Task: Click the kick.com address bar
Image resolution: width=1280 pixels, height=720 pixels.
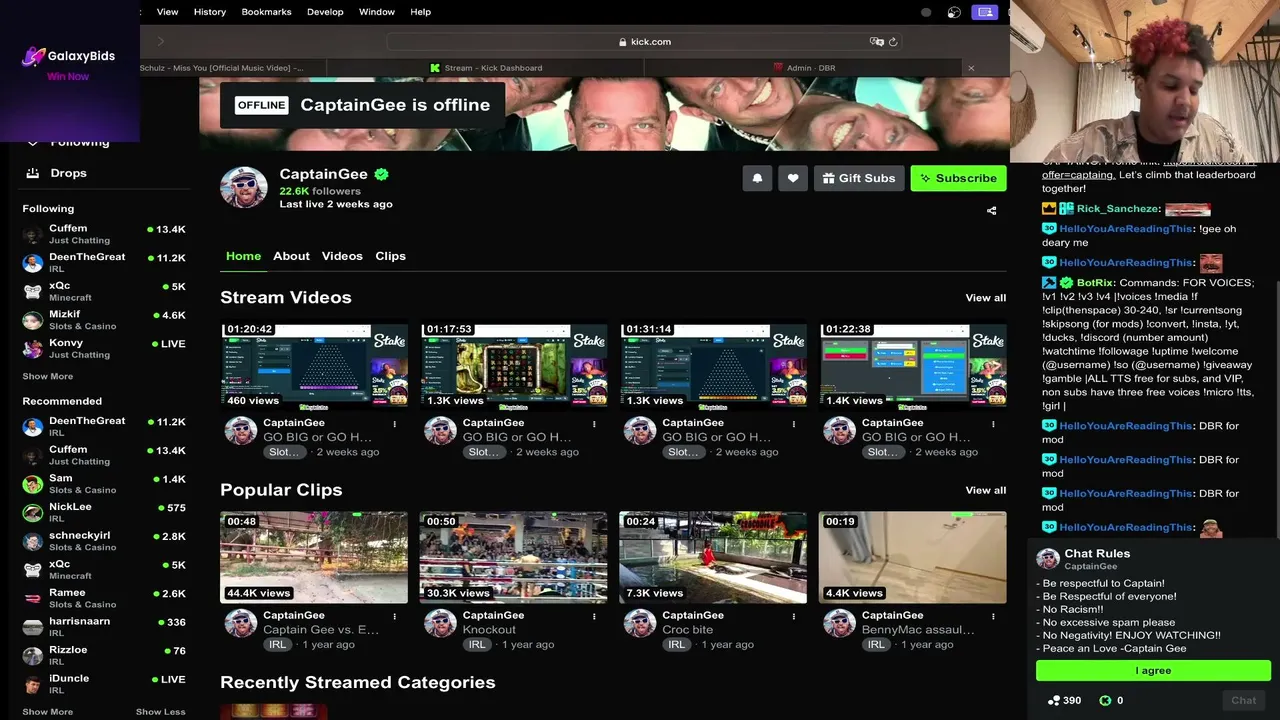Action: (x=644, y=42)
